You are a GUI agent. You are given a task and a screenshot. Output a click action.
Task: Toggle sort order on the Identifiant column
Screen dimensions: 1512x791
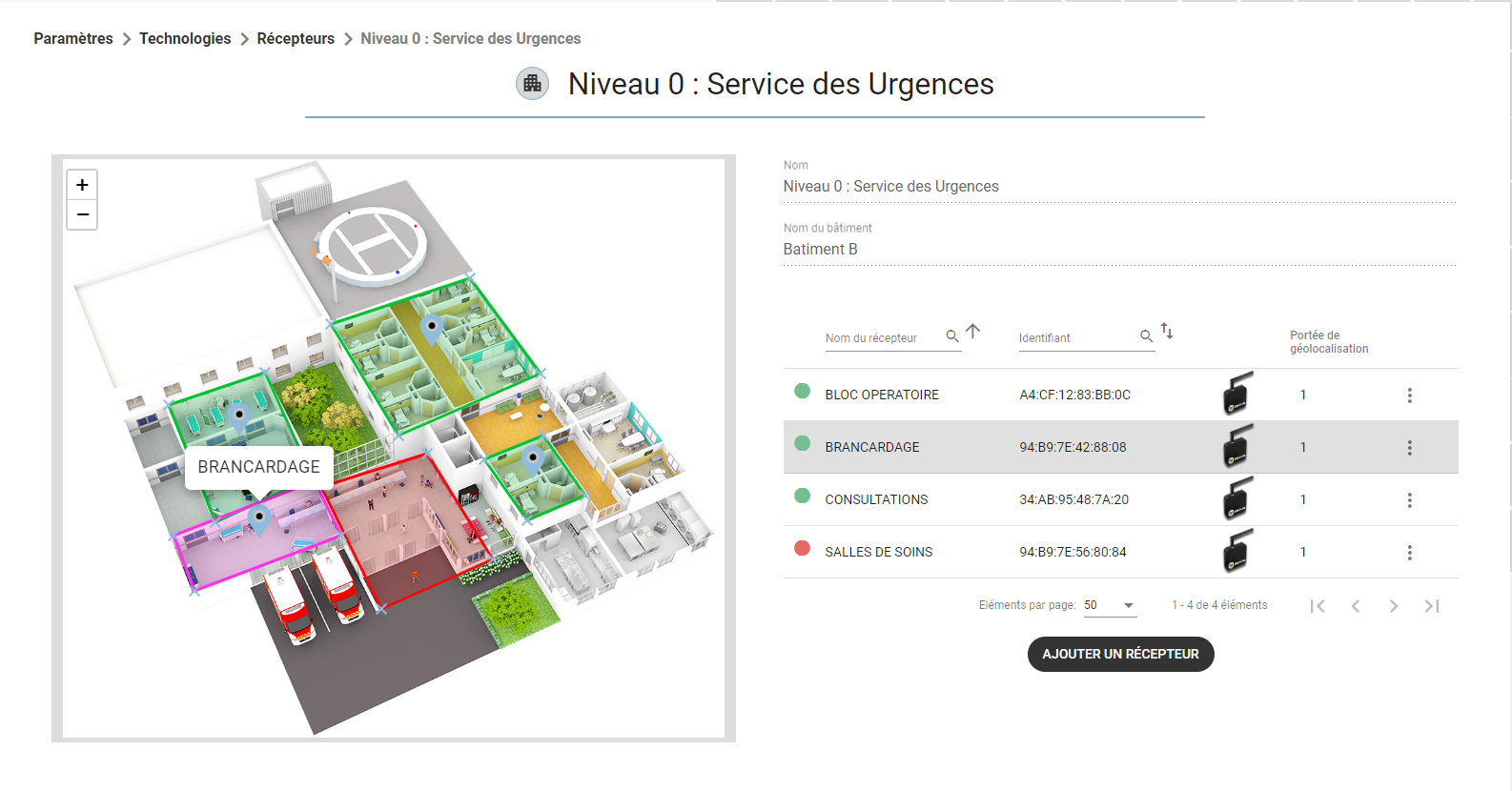[1167, 332]
